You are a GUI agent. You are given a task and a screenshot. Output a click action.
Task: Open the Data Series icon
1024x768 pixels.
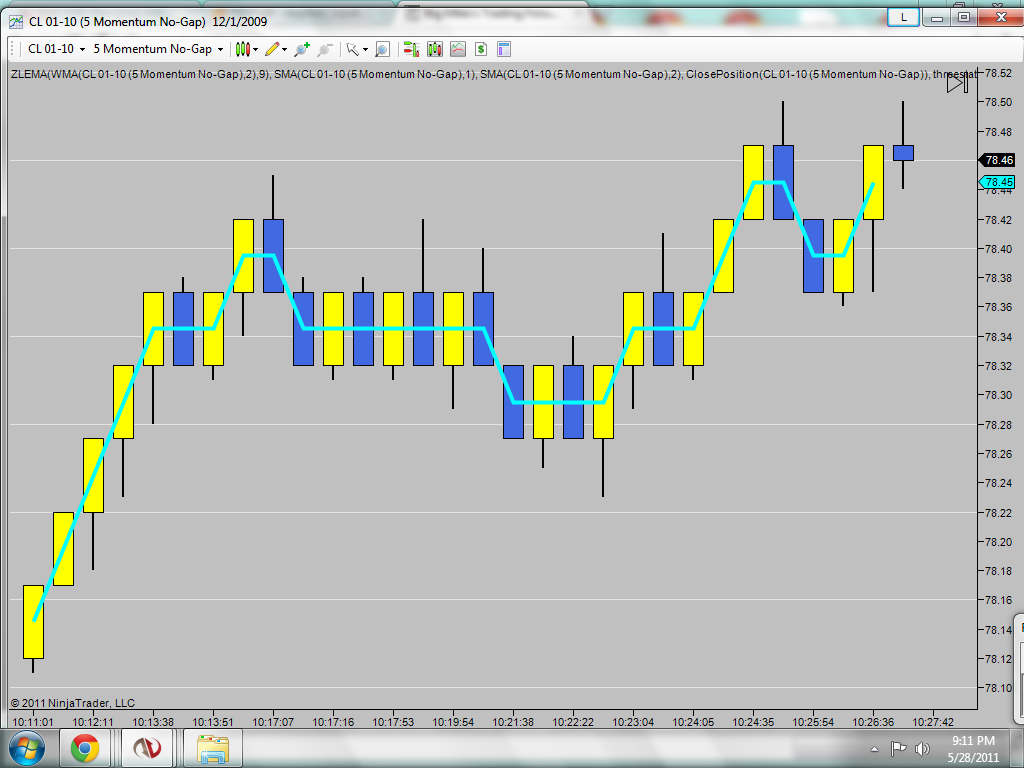click(434, 49)
